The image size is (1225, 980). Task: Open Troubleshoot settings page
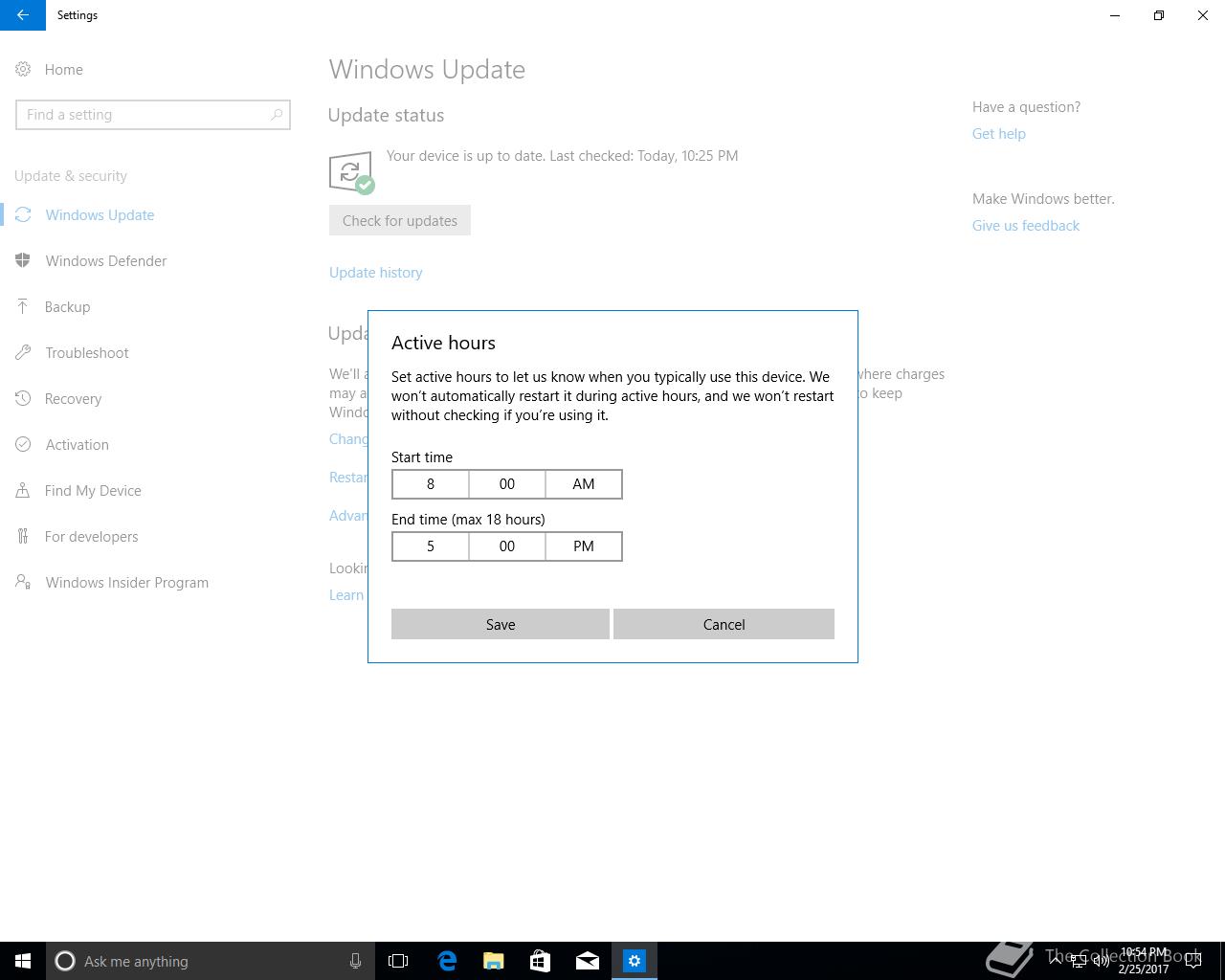[87, 352]
